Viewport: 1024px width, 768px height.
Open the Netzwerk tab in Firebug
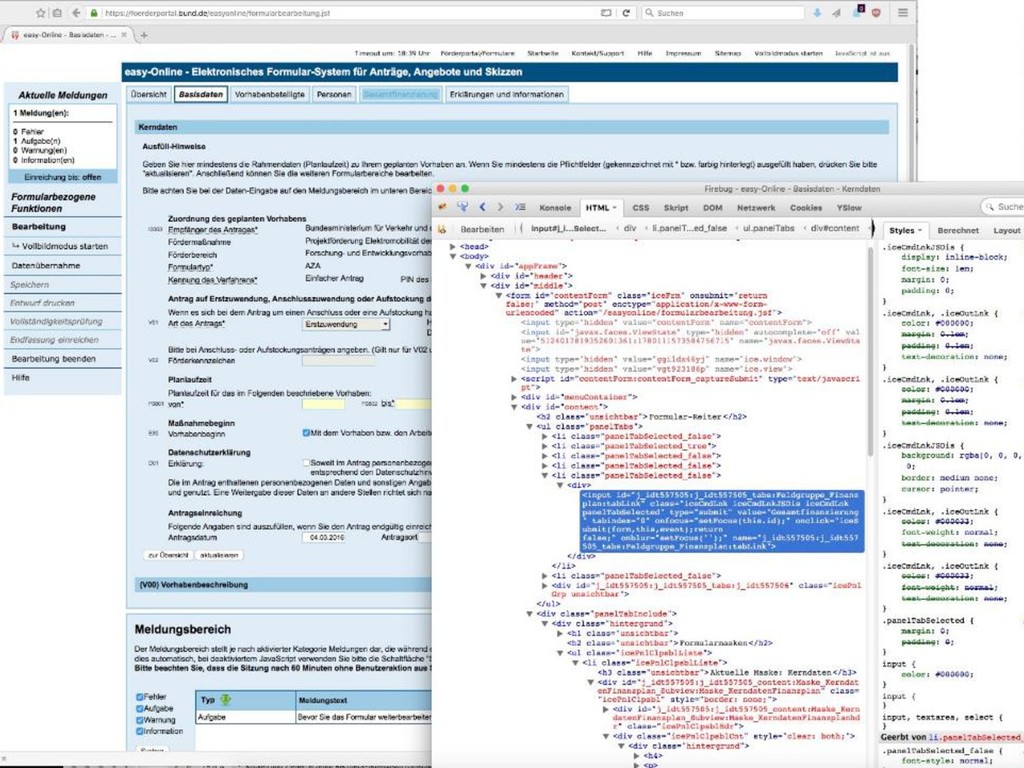[x=757, y=207]
